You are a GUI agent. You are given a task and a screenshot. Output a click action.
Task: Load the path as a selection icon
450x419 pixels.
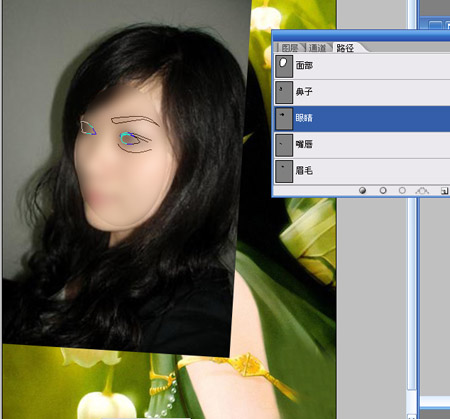(x=402, y=190)
